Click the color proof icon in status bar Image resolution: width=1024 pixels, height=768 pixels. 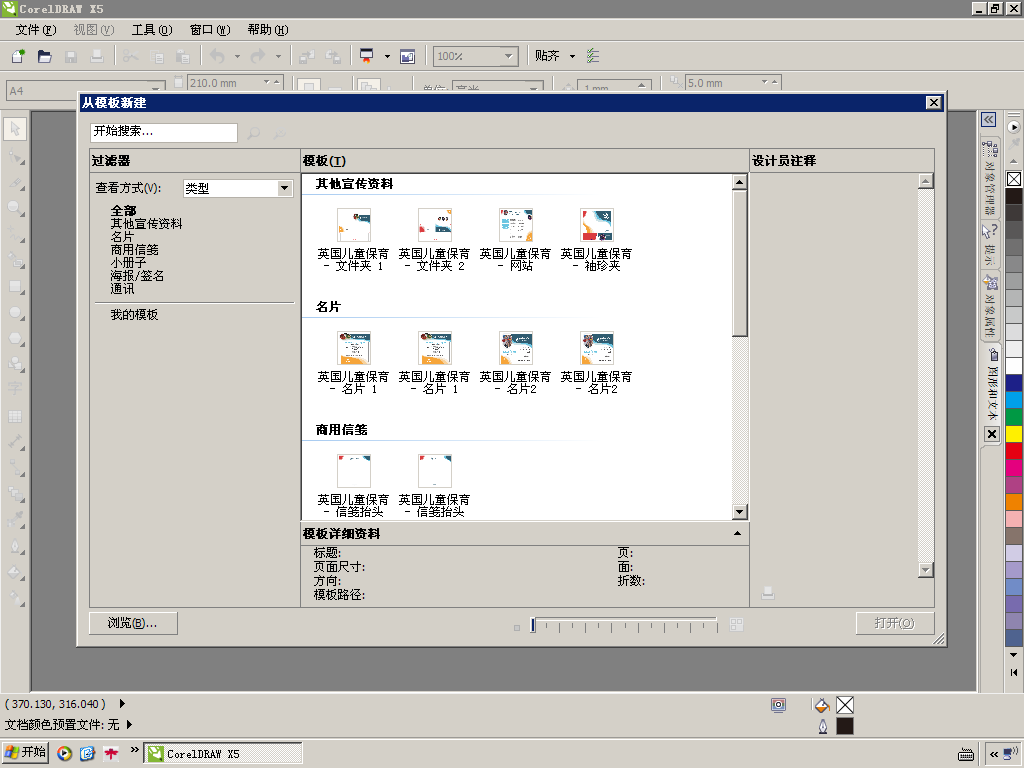point(778,705)
